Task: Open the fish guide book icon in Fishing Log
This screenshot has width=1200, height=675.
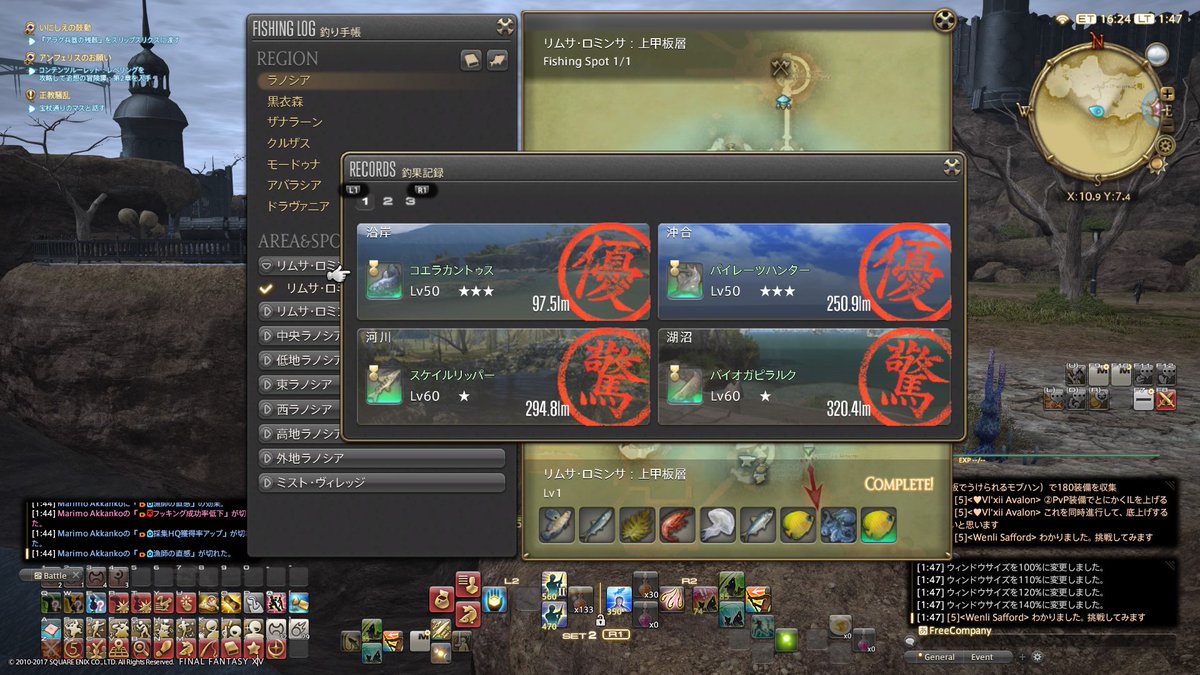Action: (x=471, y=61)
